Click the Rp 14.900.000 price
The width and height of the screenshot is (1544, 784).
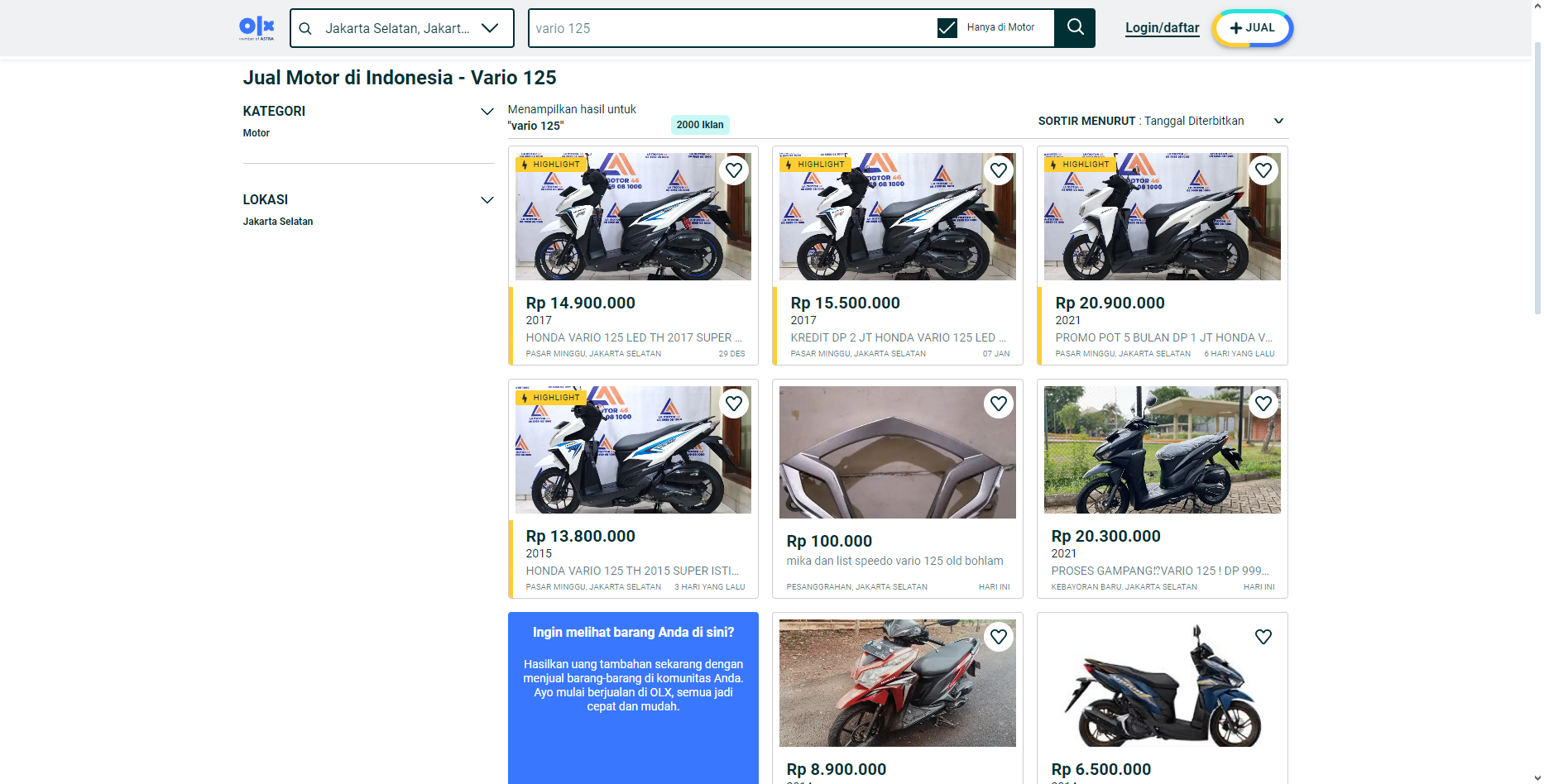[x=581, y=303]
